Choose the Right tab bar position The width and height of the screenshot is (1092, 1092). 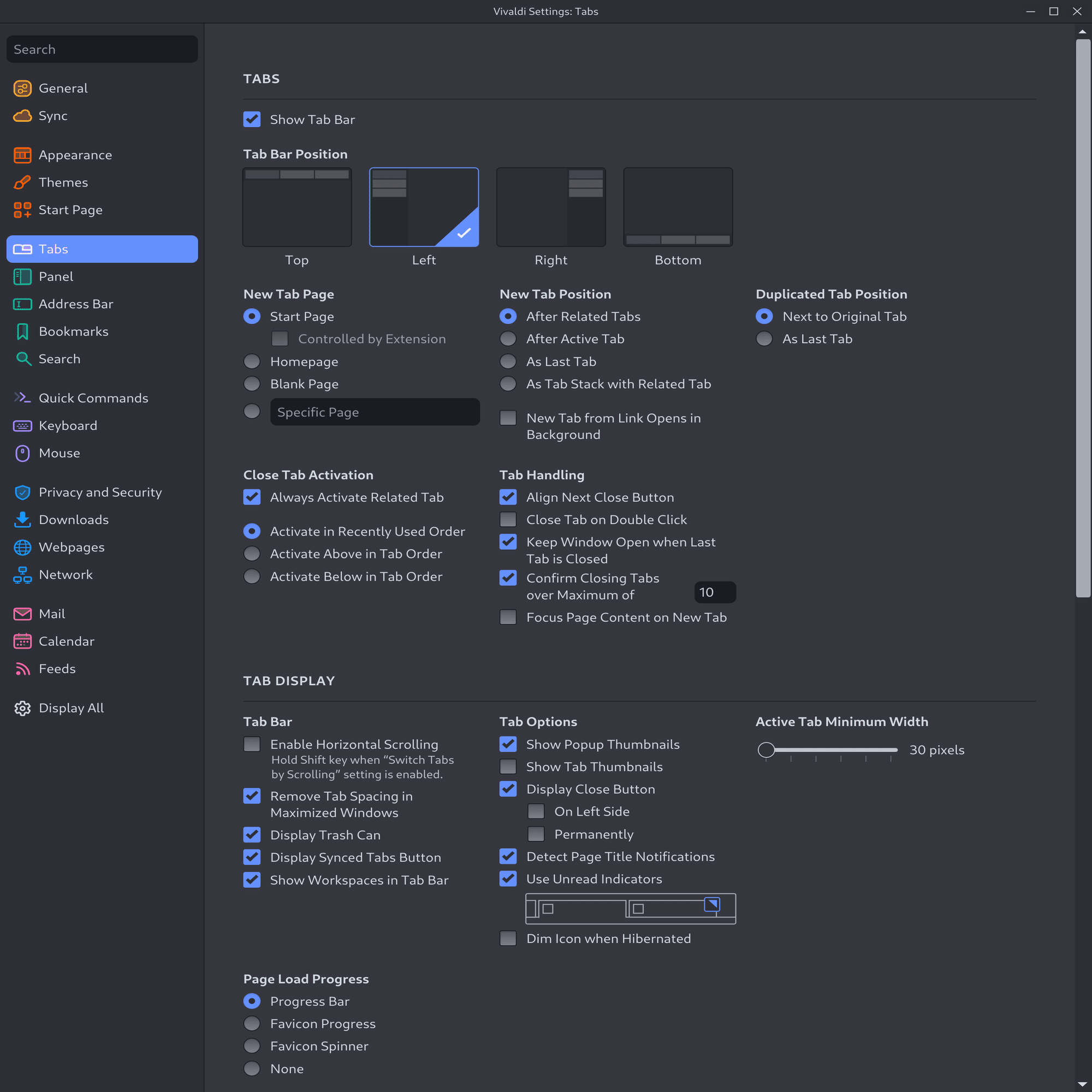coord(550,207)
